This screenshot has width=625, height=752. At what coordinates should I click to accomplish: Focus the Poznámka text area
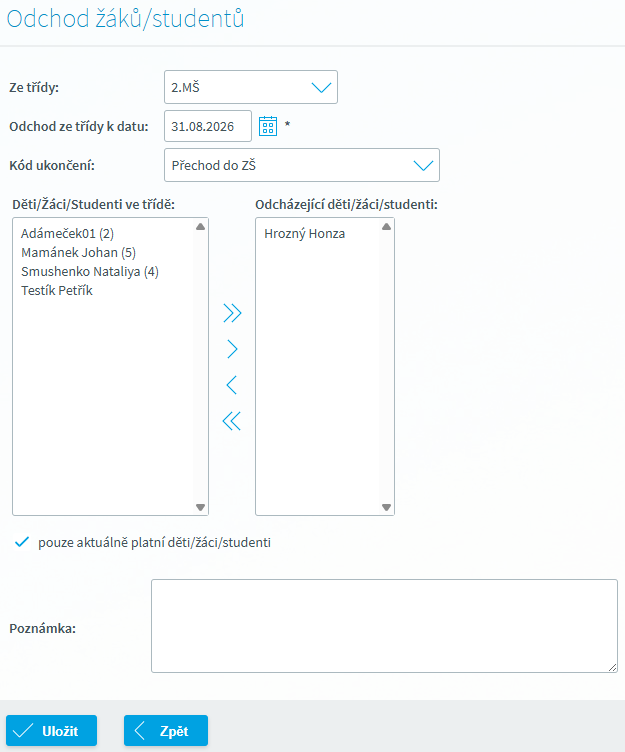384,626
